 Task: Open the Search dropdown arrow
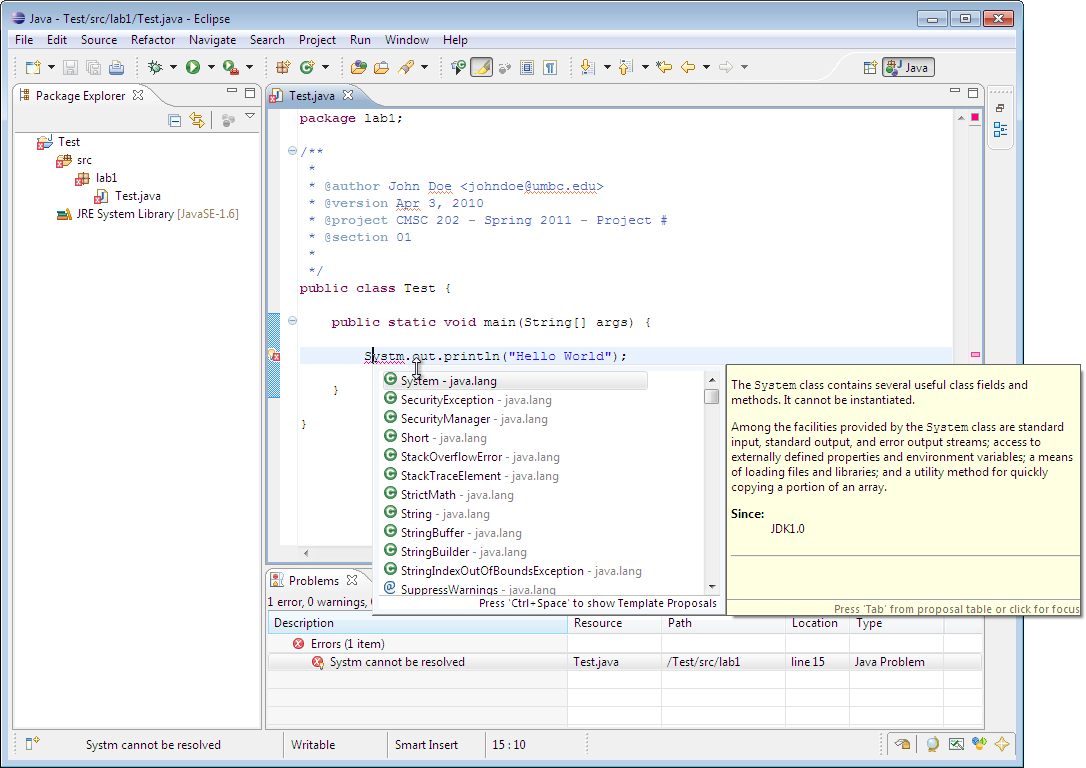424,67
